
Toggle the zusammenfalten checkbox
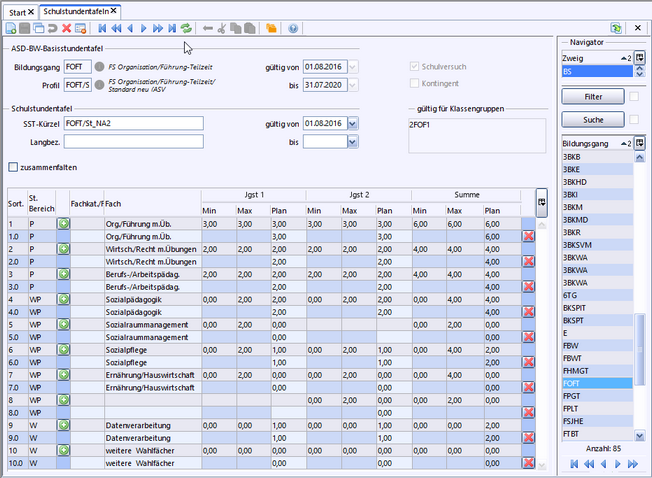pyautogui.click(x=13, y=167)
